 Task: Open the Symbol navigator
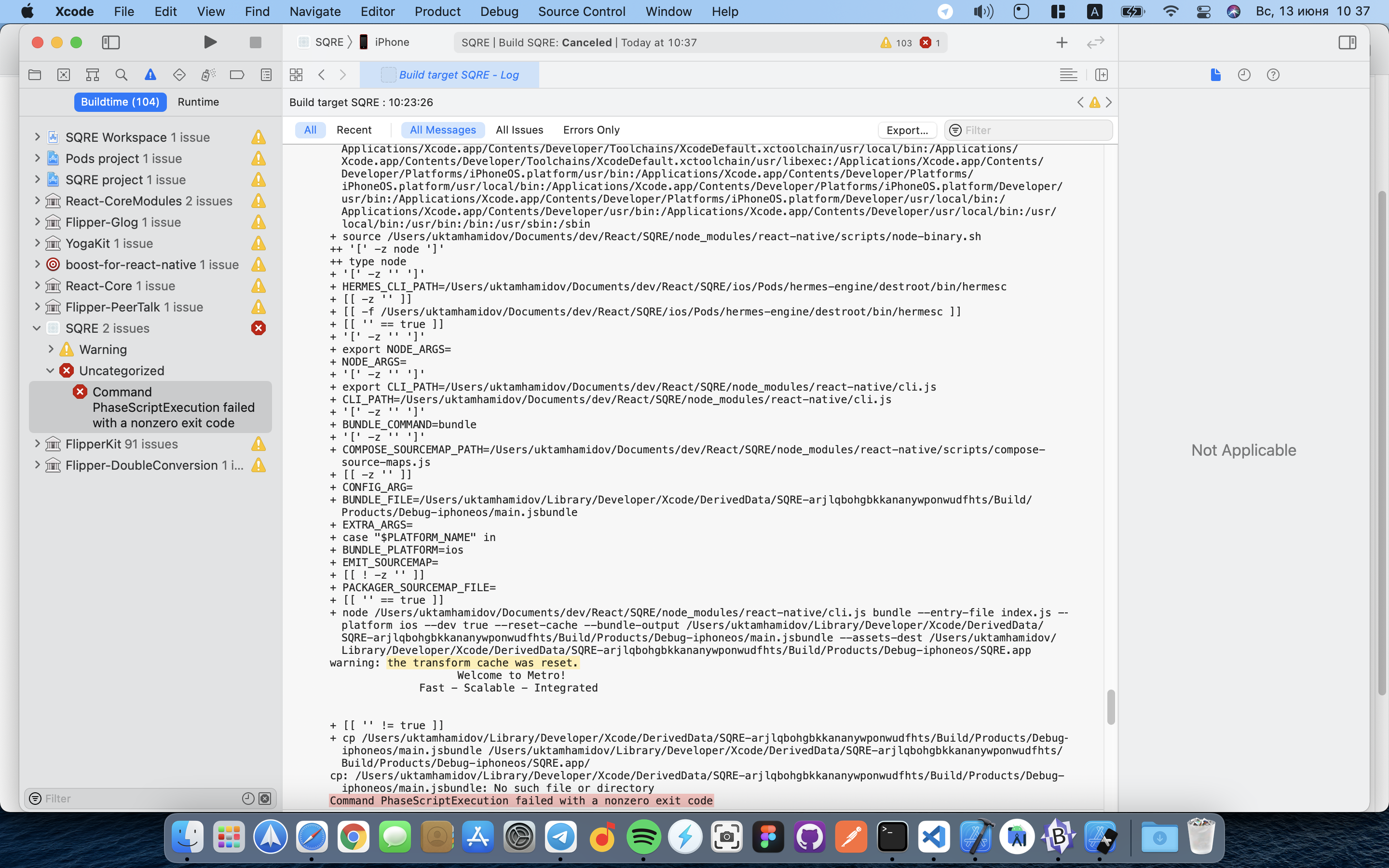click(x=93, y=75)
